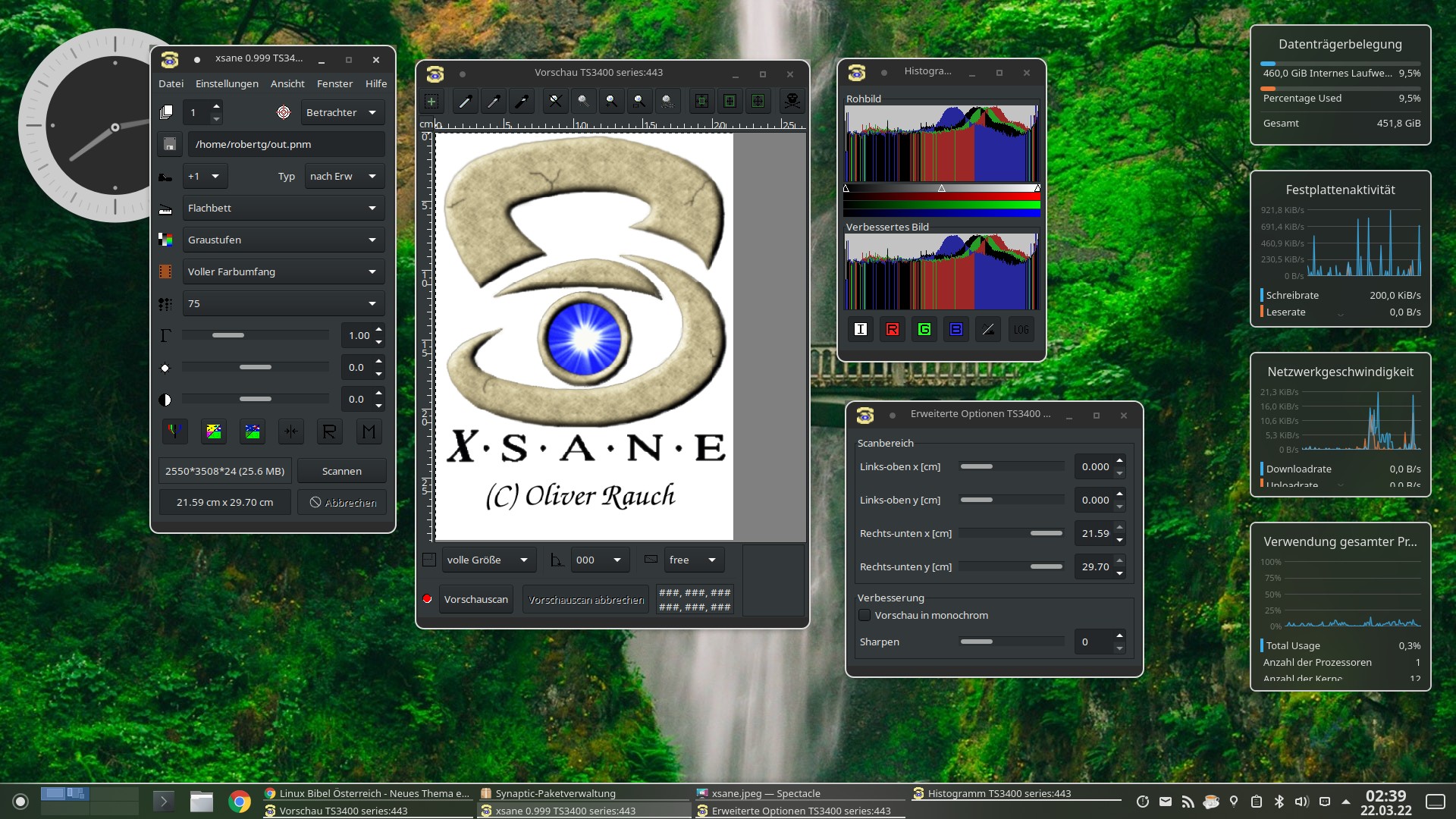Open the Flachbett source dropdown
1456x819 pixels.
[x=284, y=208]
